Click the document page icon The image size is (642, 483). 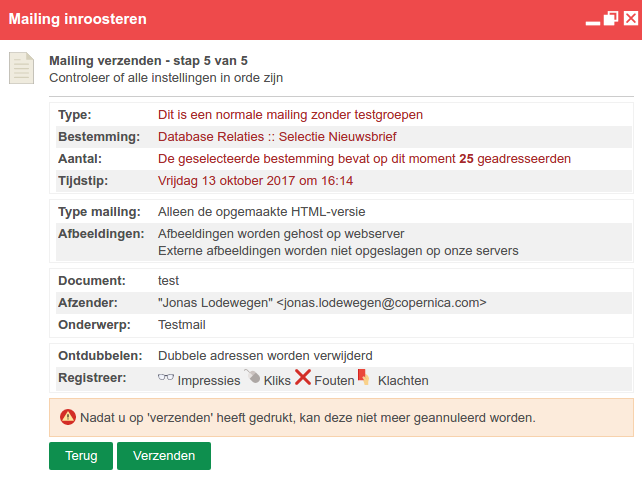(x=21, y=68)
